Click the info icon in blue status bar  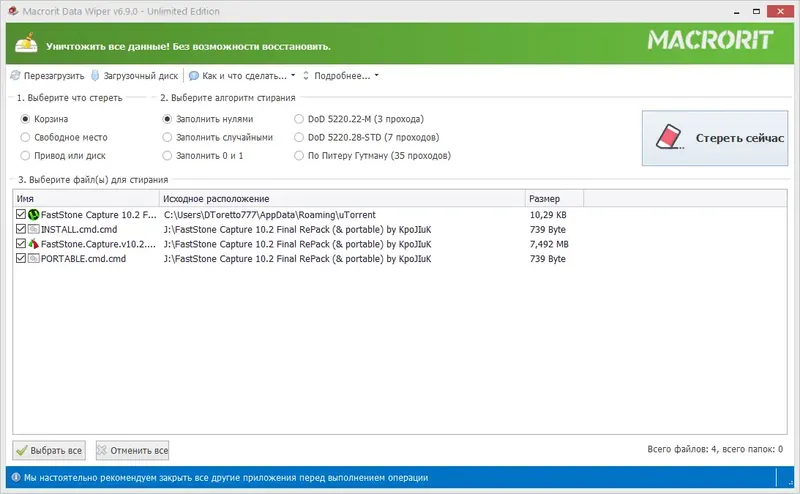point(16,478)
